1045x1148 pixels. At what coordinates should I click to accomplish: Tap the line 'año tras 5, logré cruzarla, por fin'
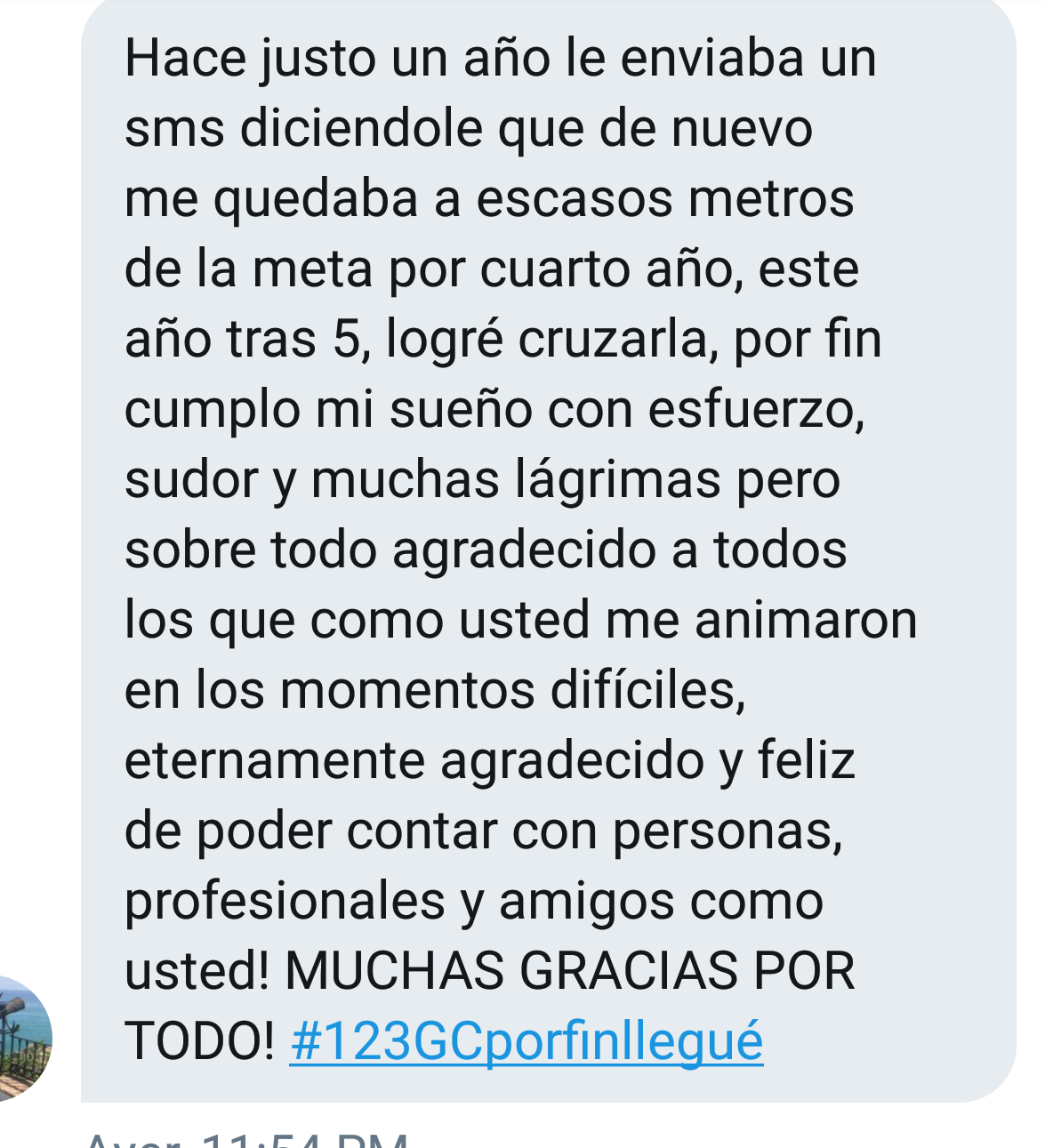pyautogui.click(x=503, y=341)
